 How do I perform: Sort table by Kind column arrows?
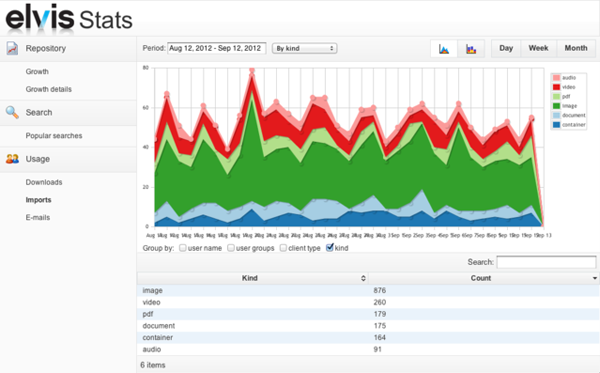point(363,279)
